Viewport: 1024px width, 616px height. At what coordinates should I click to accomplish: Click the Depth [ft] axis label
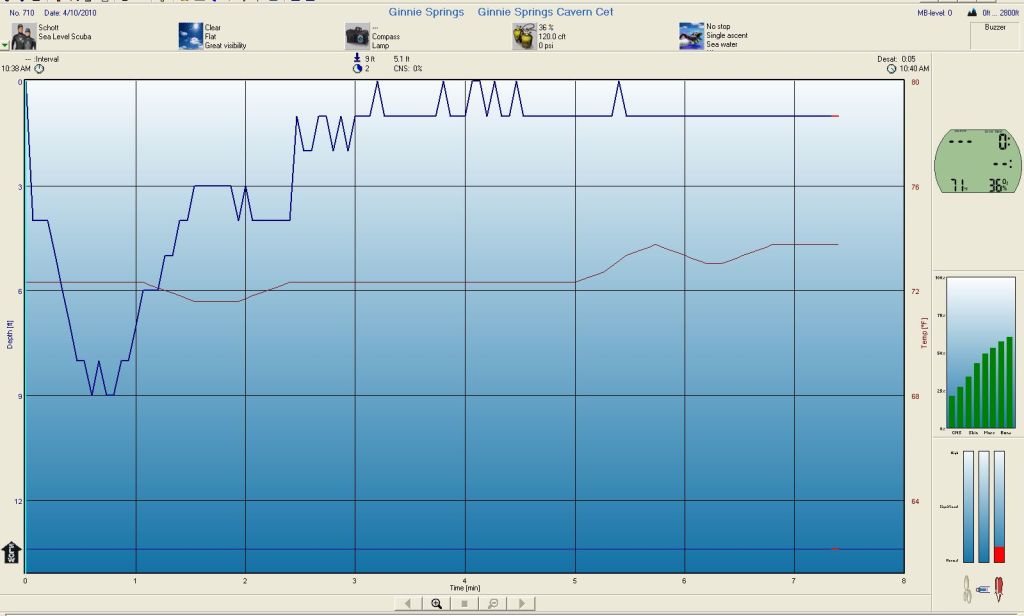coord(10,334)
